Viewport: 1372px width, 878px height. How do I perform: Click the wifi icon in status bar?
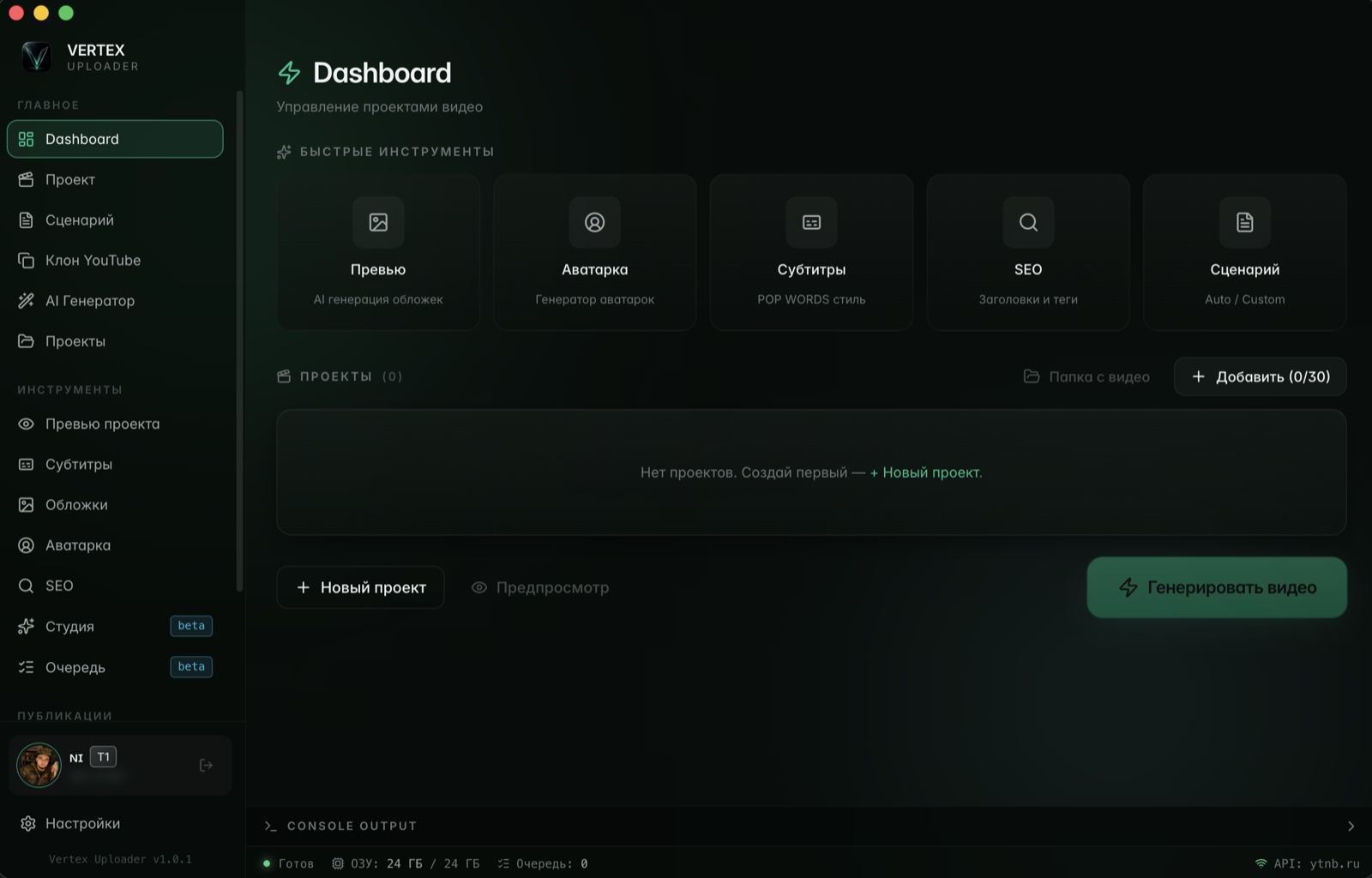(1261, 863)
